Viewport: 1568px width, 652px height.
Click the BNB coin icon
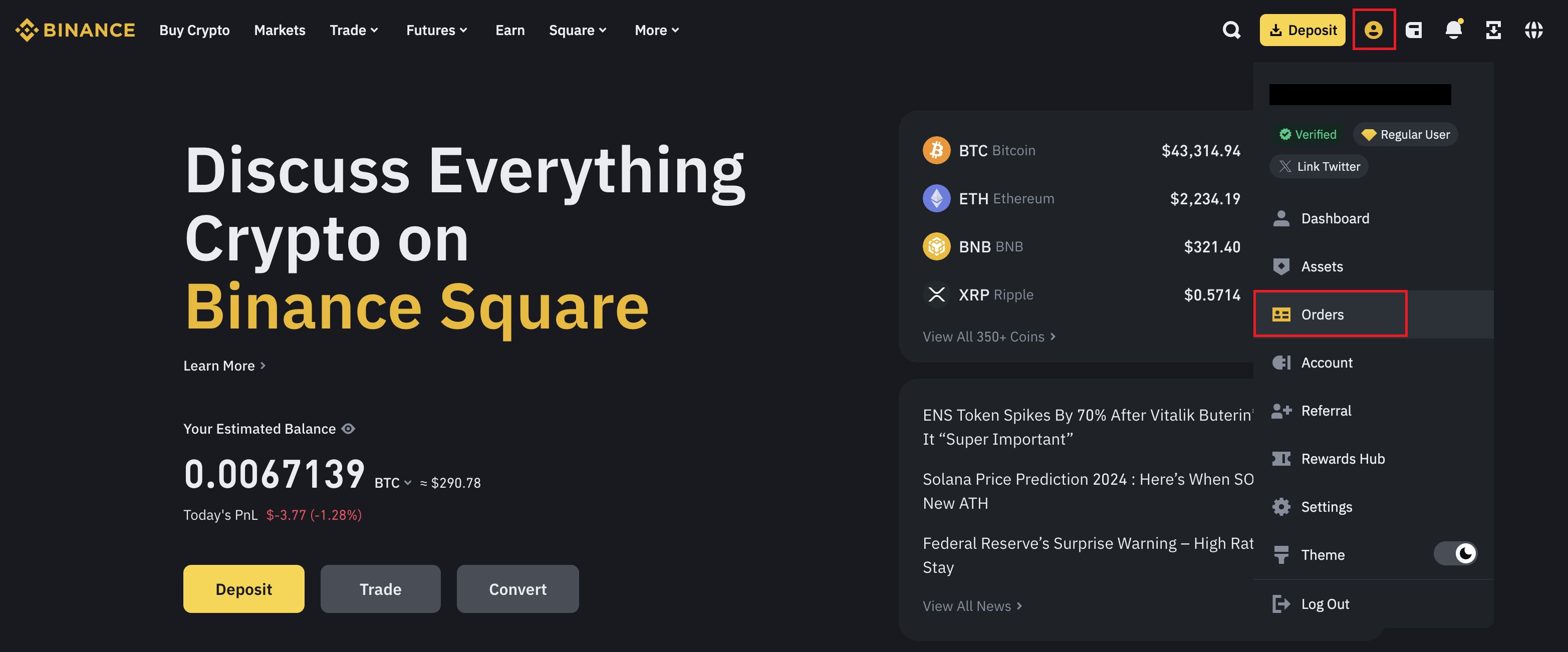(936, 246)
